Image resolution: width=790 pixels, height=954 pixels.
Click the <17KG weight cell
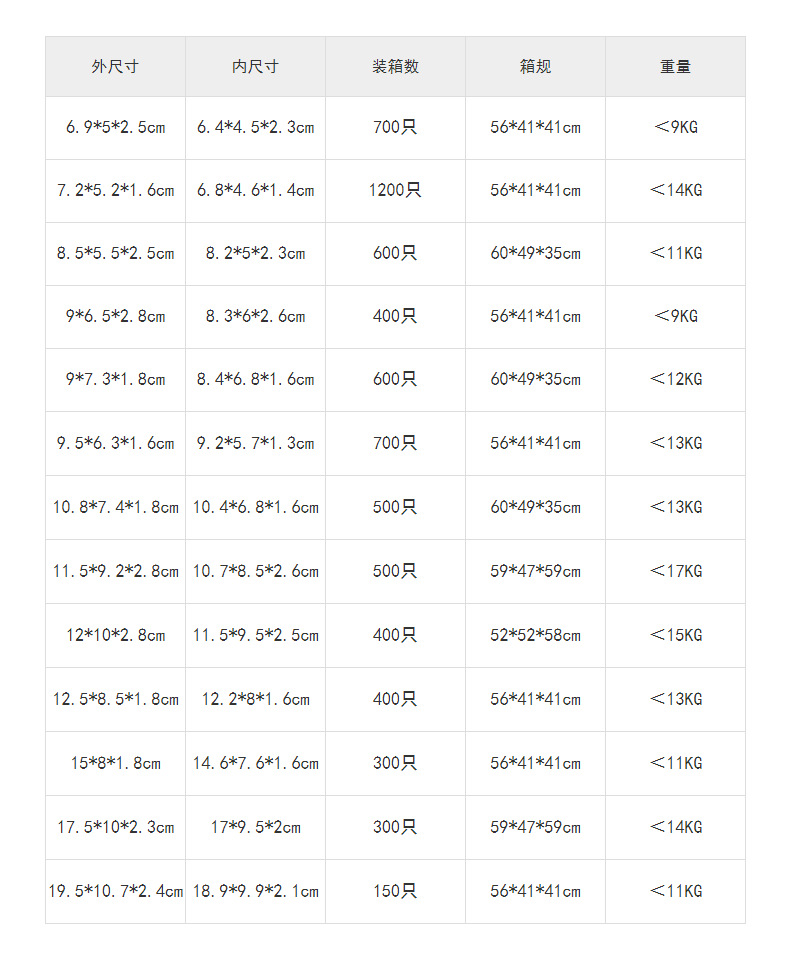pos(675,571)
